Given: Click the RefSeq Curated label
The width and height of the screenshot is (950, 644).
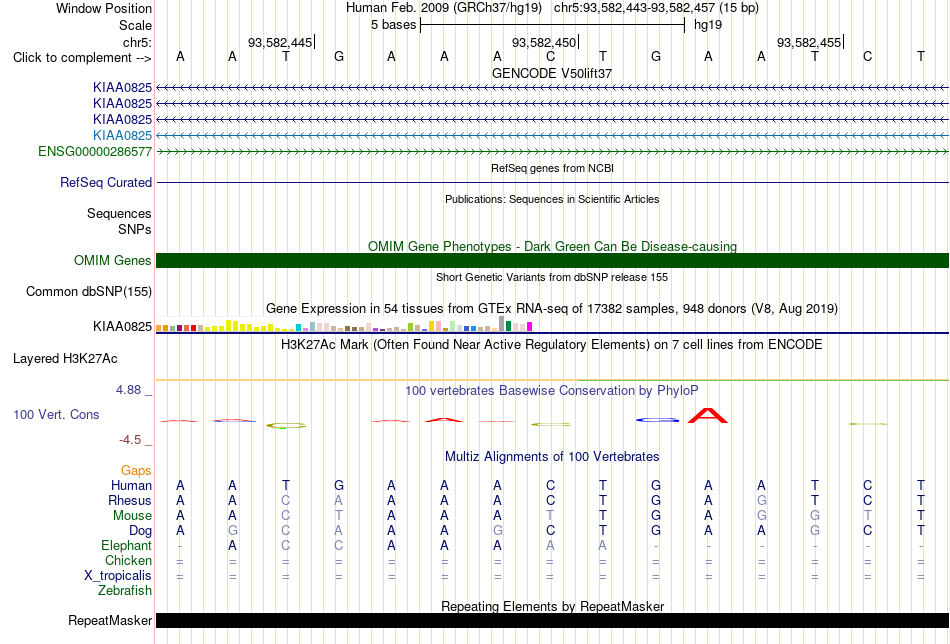Looking at the screenshot, I should (x=106, y=182).
